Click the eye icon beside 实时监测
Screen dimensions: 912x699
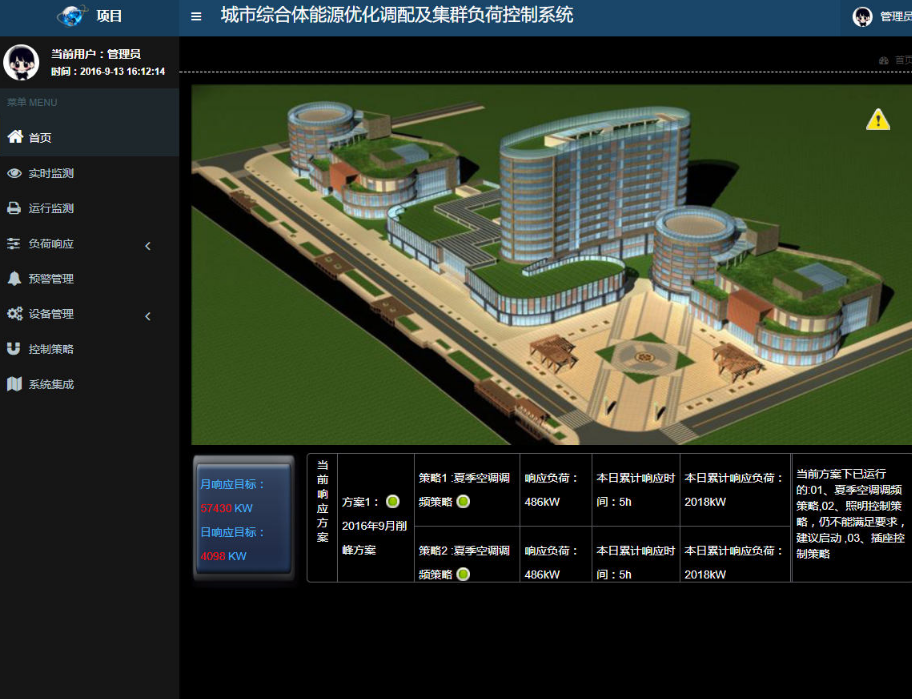point(14,173)
